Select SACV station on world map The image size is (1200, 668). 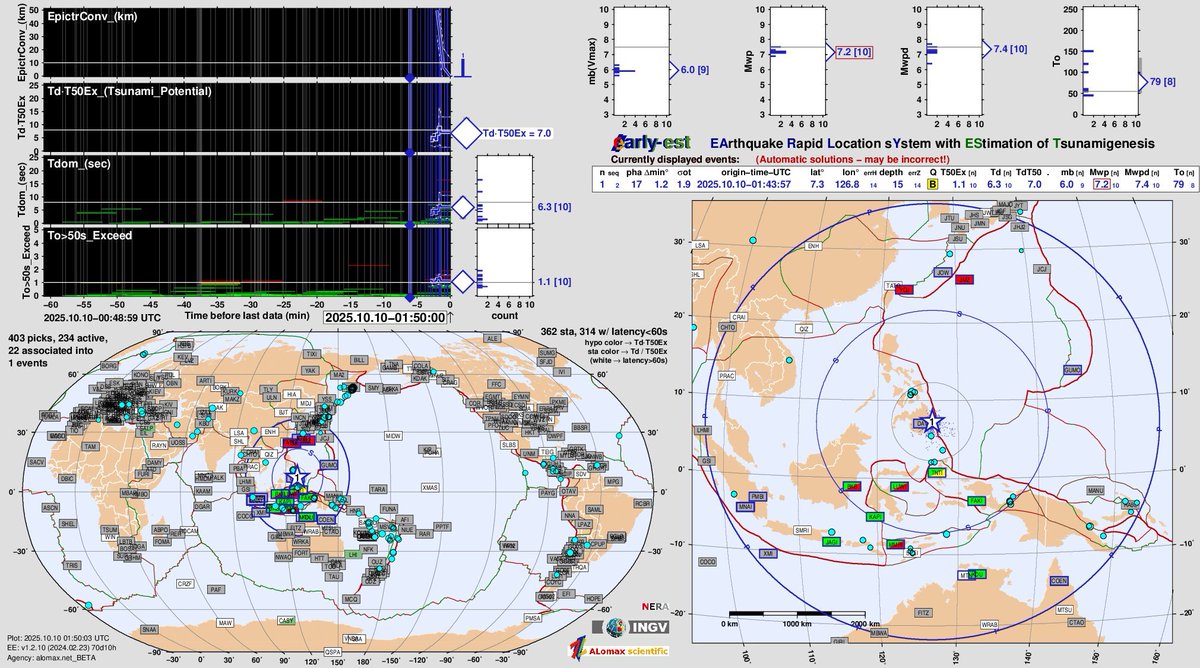point(37,463)
